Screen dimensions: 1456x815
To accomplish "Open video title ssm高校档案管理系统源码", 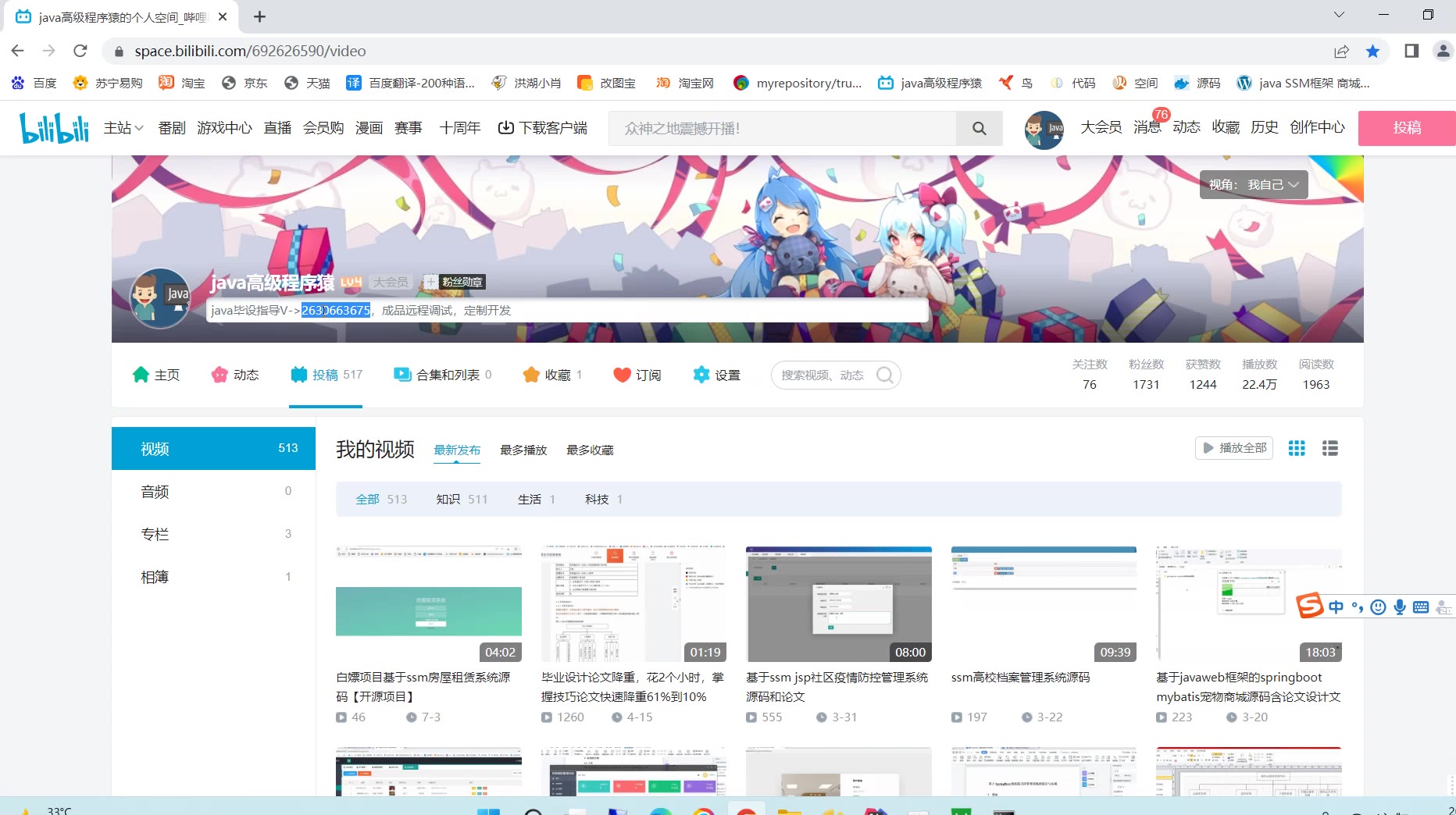I will tap(1020, 678).
